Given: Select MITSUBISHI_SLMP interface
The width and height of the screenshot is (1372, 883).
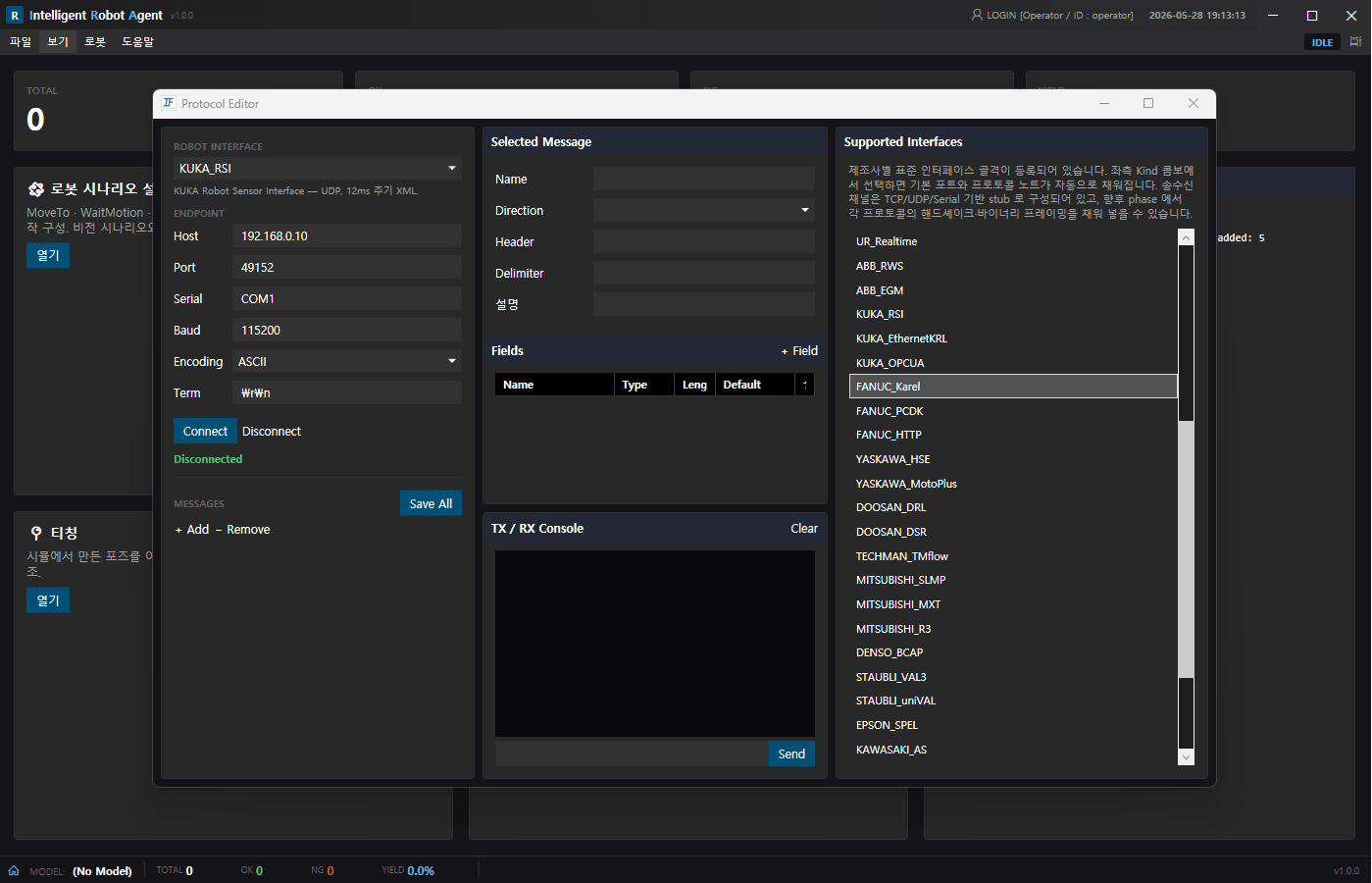Looking at the screenshot, I should (1013, 580).
